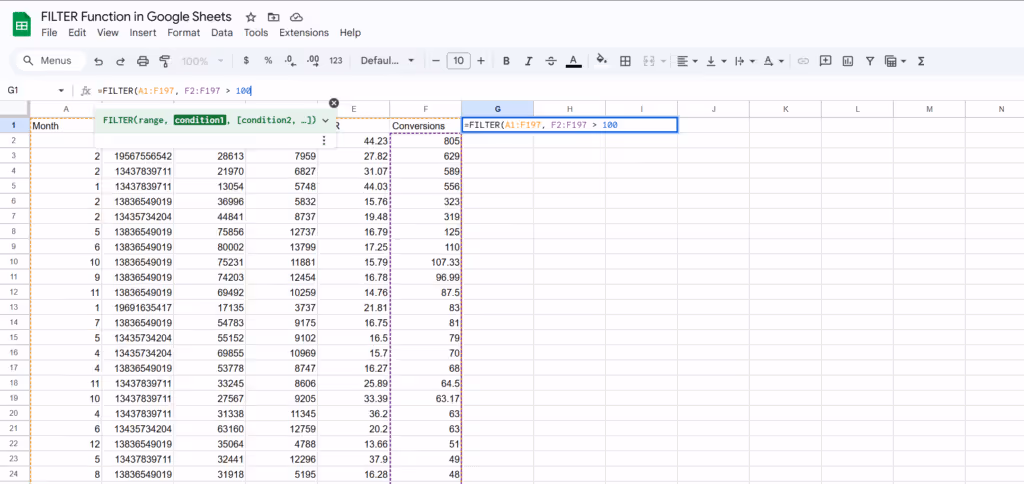Open the vertical align dropdown
Screen dimensions: 1024x484
715,61
